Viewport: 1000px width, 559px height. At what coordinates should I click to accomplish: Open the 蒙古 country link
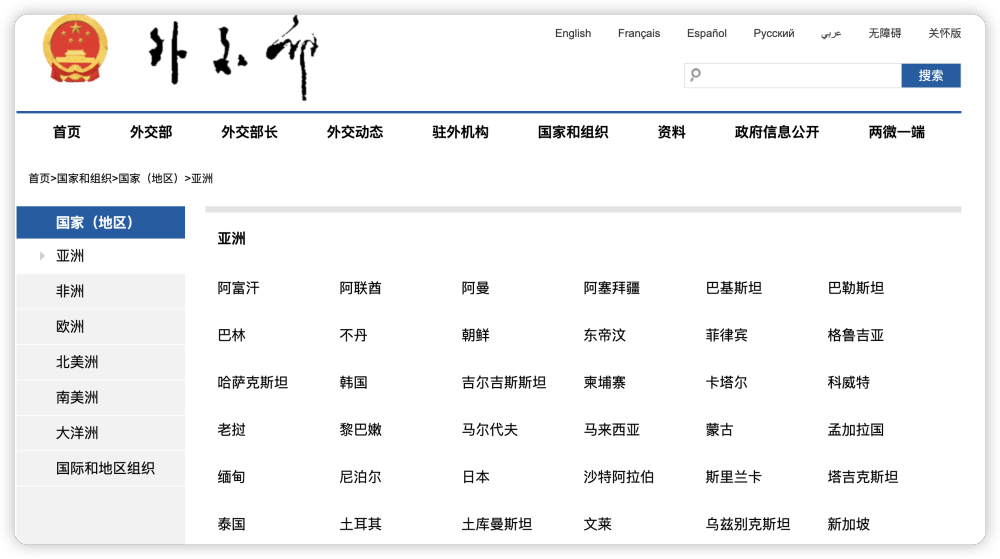tap(719, 430)
